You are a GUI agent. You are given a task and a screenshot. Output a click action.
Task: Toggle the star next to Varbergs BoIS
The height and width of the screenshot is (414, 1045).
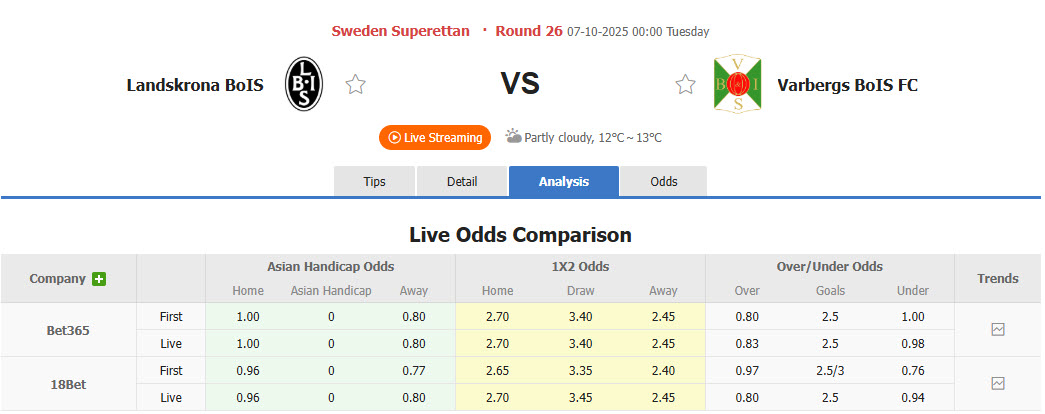click(685, 85)
